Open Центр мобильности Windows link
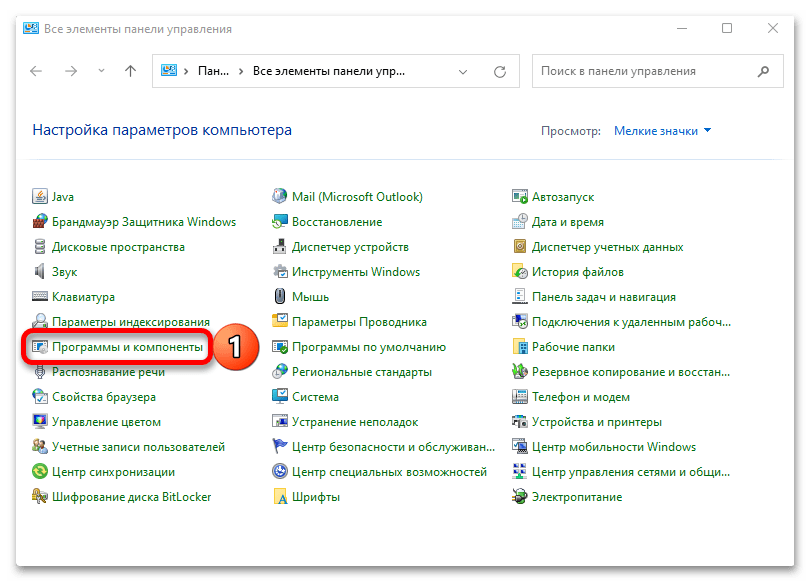This screenshot has width=810, height=582. click(614, 447)
